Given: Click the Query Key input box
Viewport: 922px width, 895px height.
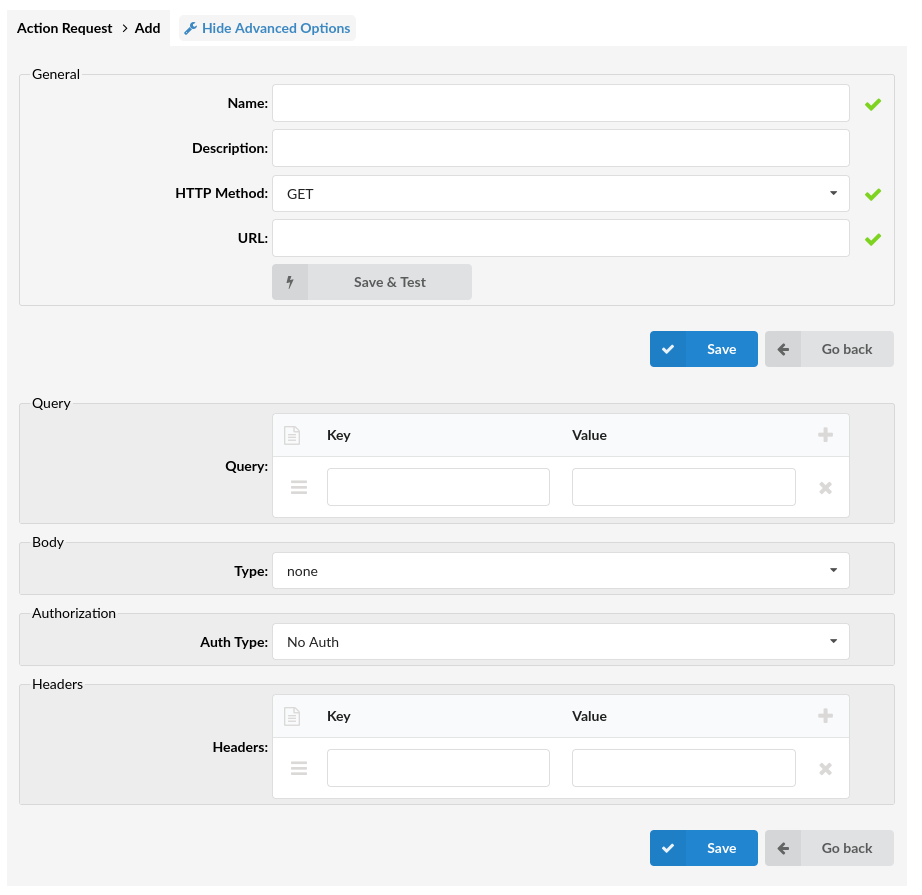Looking at the screenshot, I should tap(438, 487).
